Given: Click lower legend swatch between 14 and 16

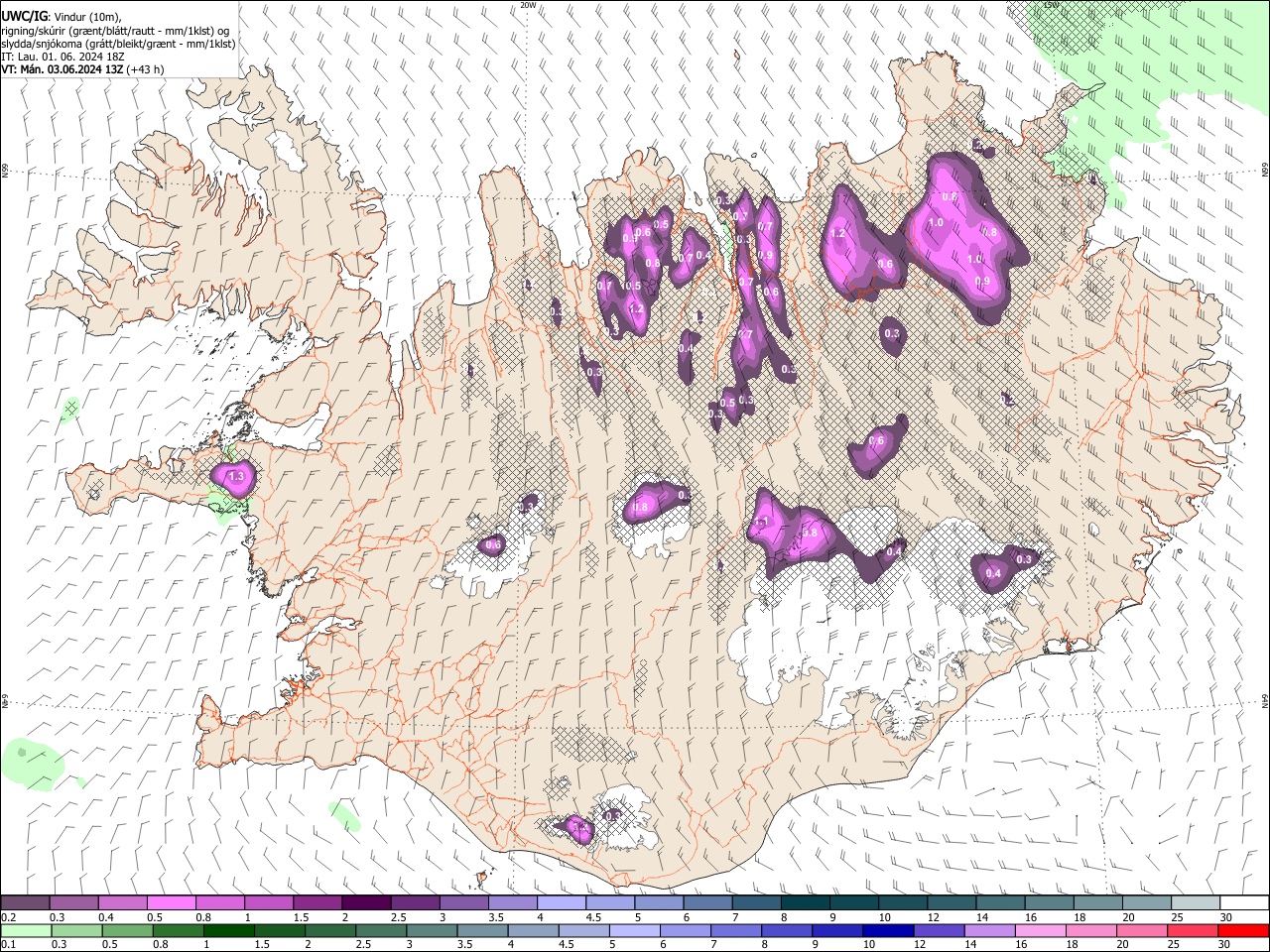Looking at the screenshot, I should (989, 930).
